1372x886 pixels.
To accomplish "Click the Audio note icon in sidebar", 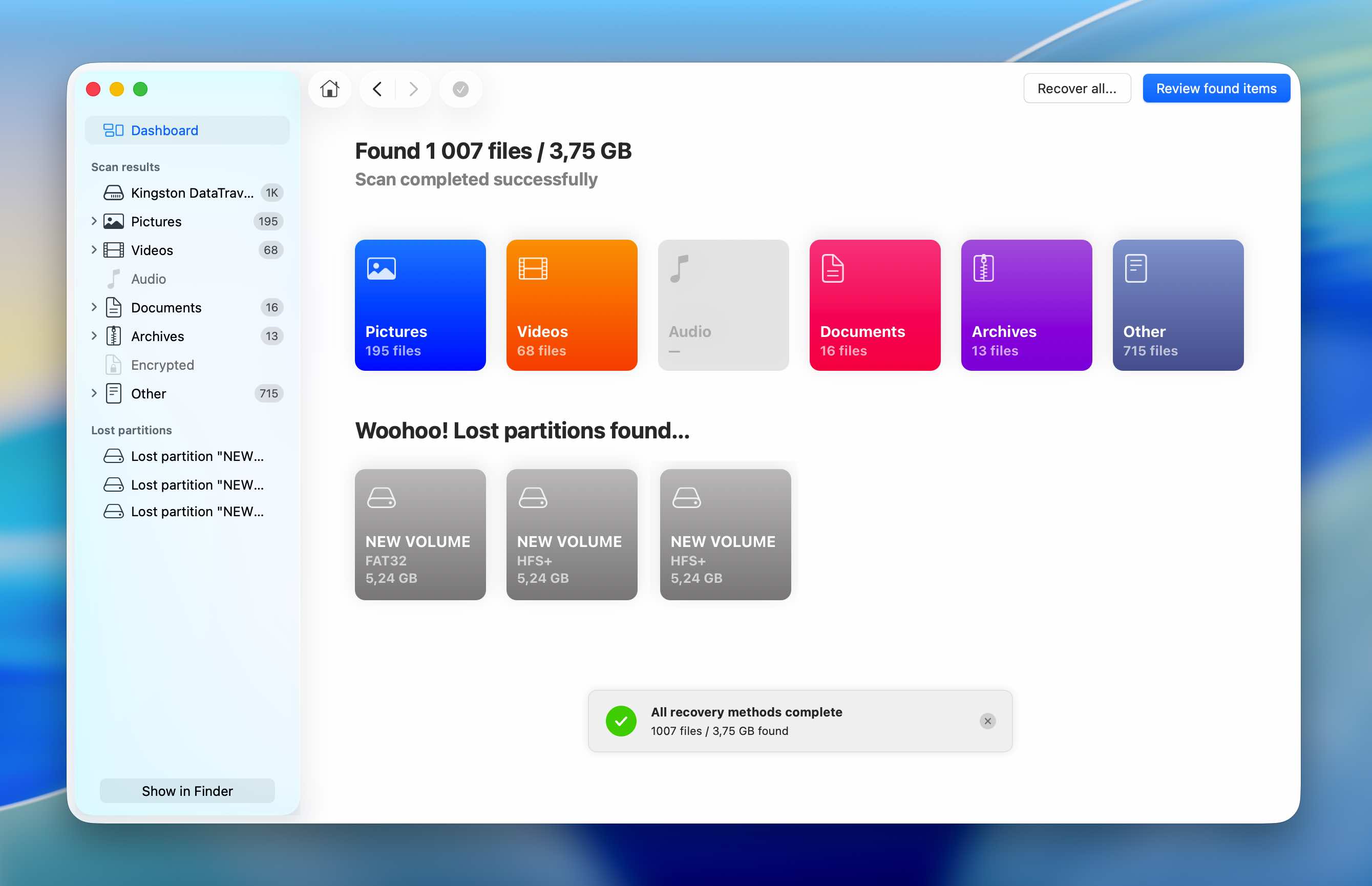I will click(113, 279).
